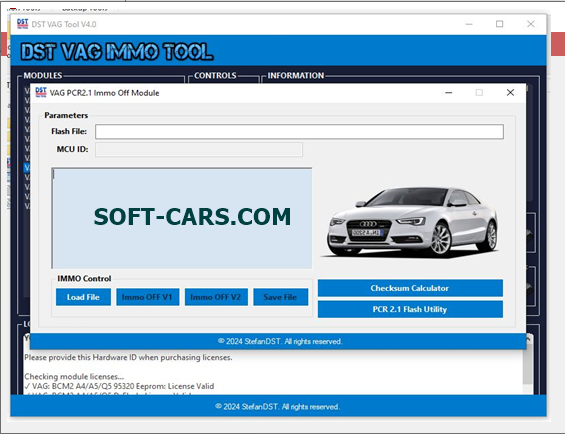Click the DST VAG IMMO TOOL banner logo
Image resolution: width=565 pixels, height=434 pixels.
point(117,51)
